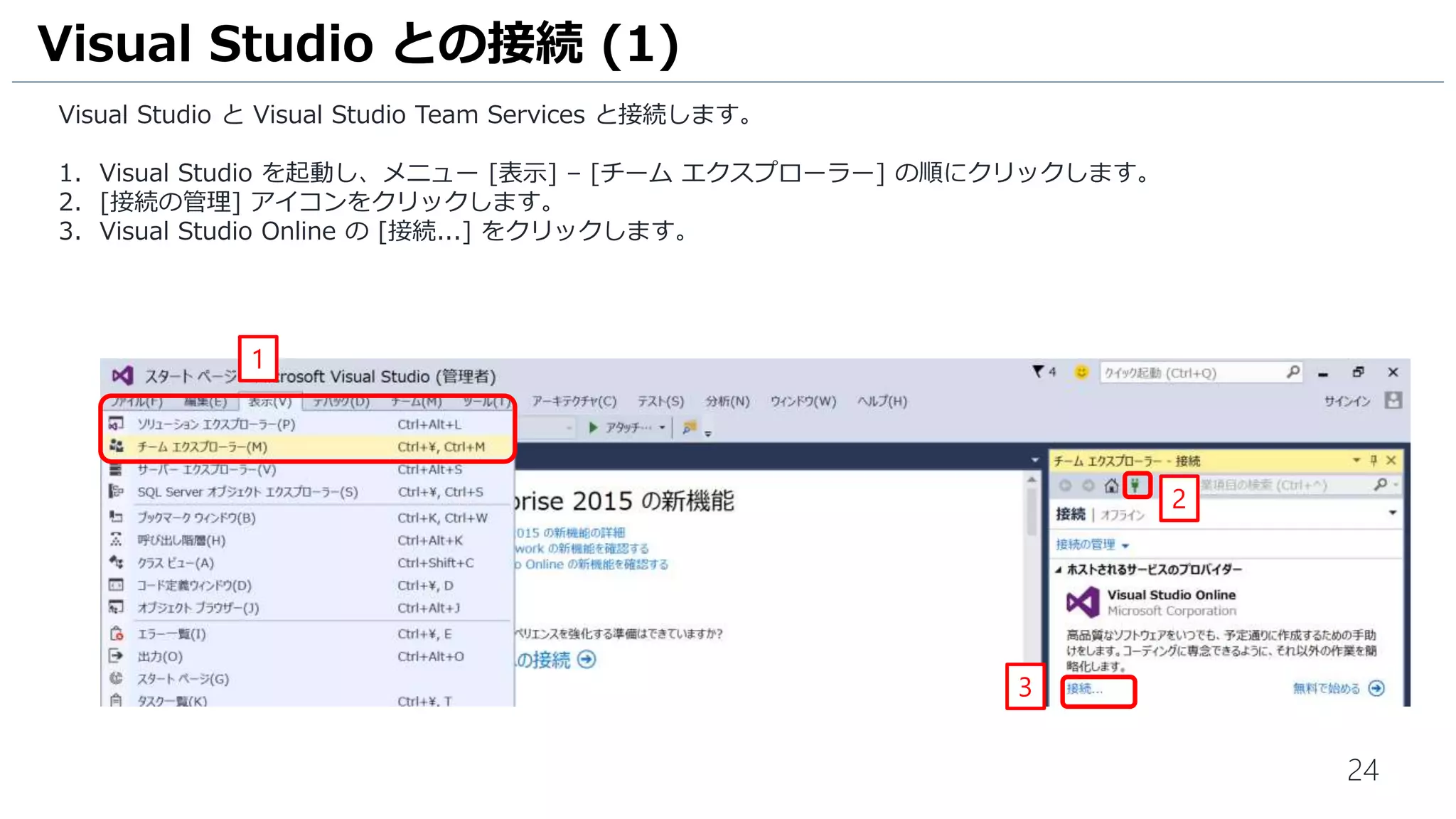The height and width of the screenshot is (819, 1456).
Task: Click the Output menu entry icon
Action: (x=116, y=655)
